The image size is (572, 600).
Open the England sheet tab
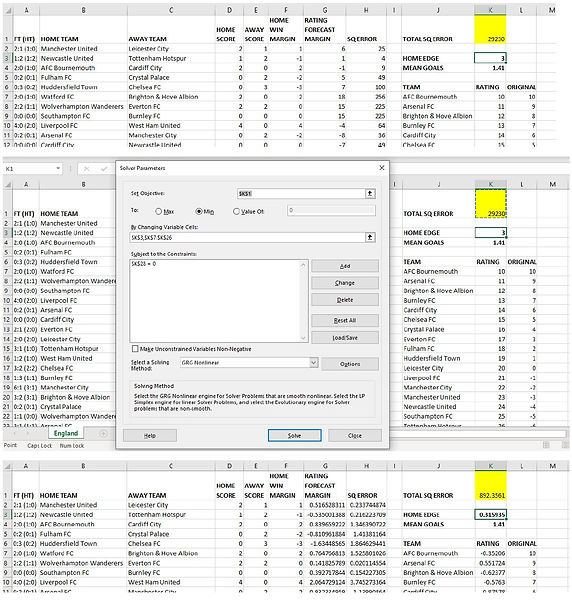(x=66, y=433)
